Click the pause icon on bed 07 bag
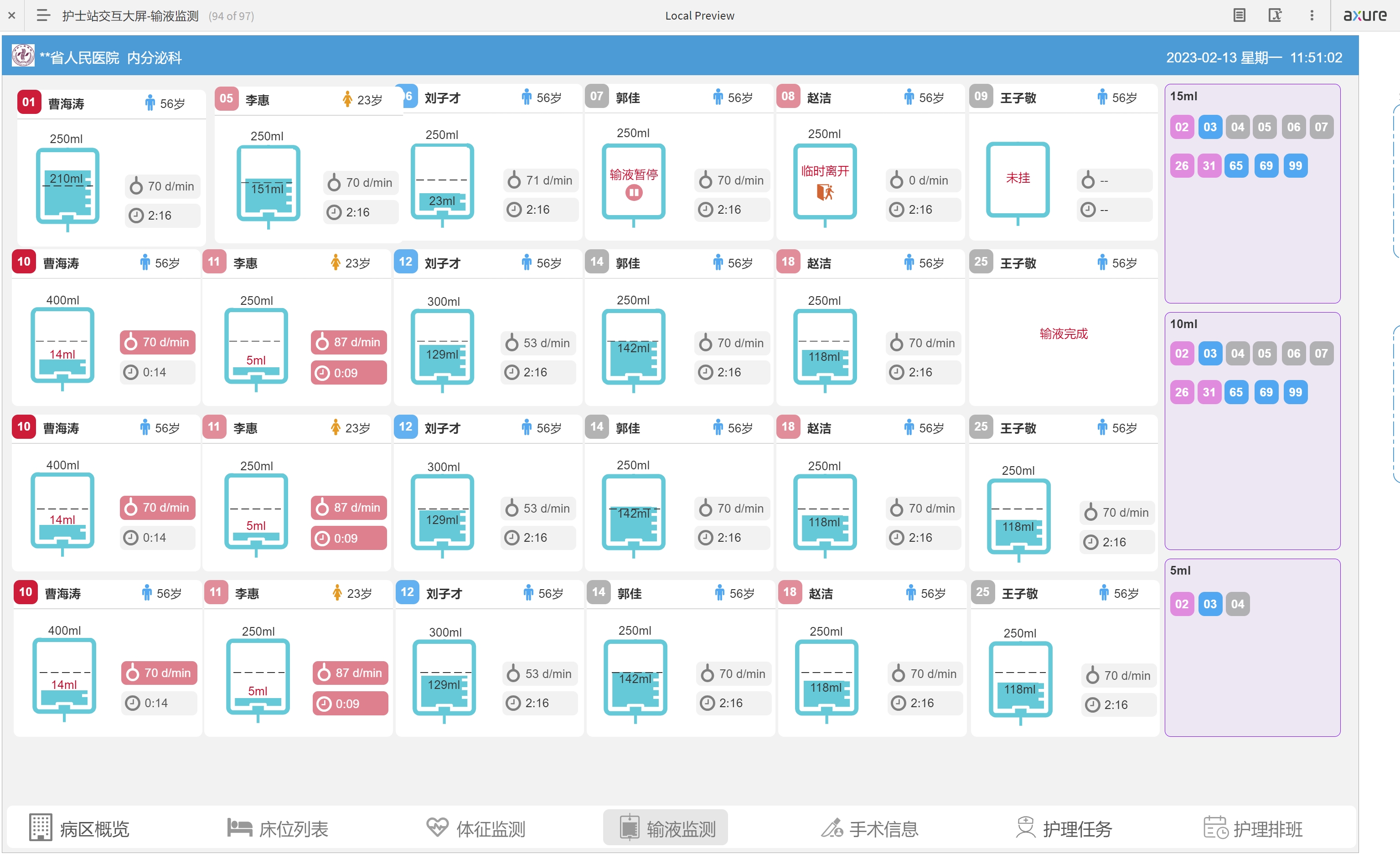Viewport: 1400px width, 858px height. coord(634,193)
